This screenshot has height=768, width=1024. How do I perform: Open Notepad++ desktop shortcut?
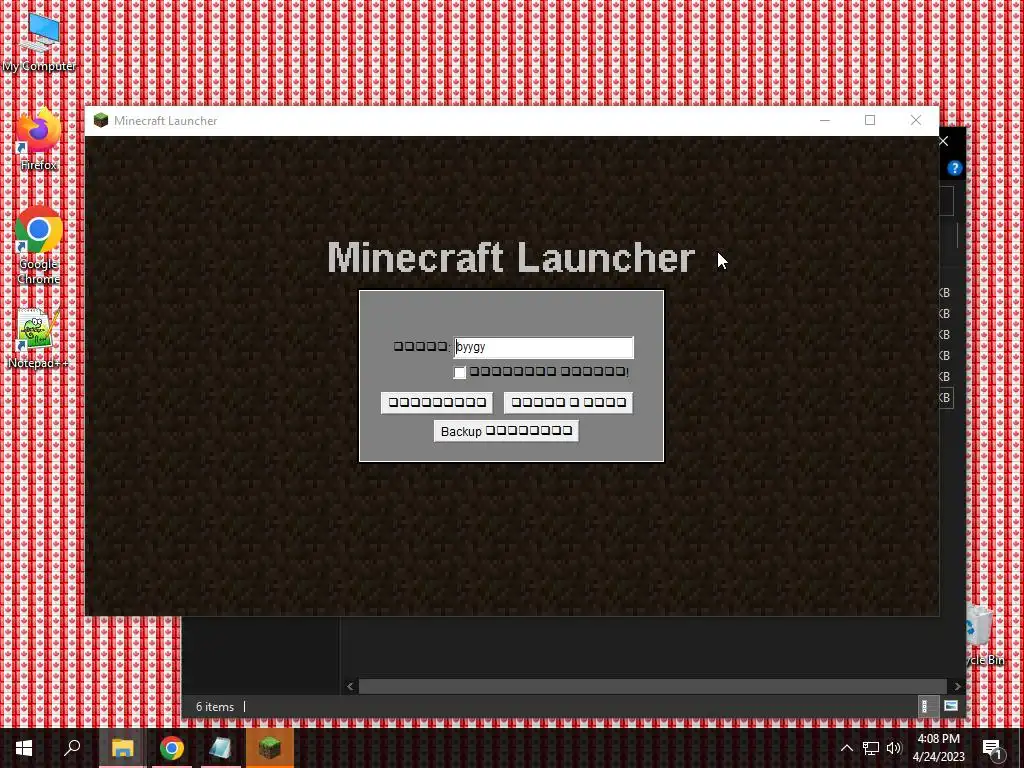[39, 338]
